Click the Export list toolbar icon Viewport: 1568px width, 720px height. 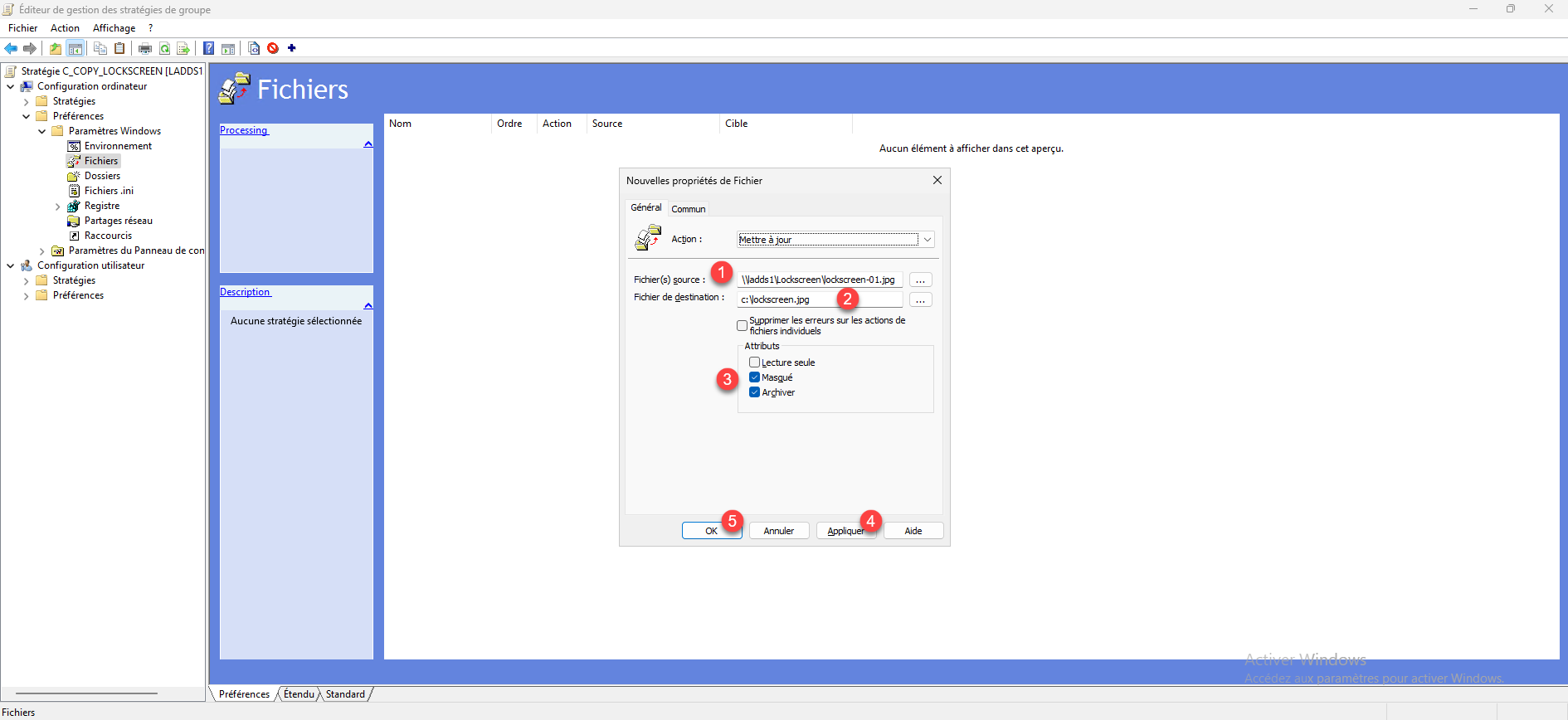183,48
